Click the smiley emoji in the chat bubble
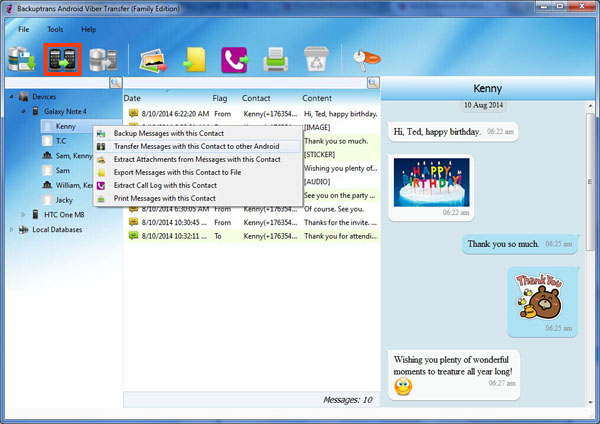Image resolution: width=600 pixels, height=424 pixels. 403,386
